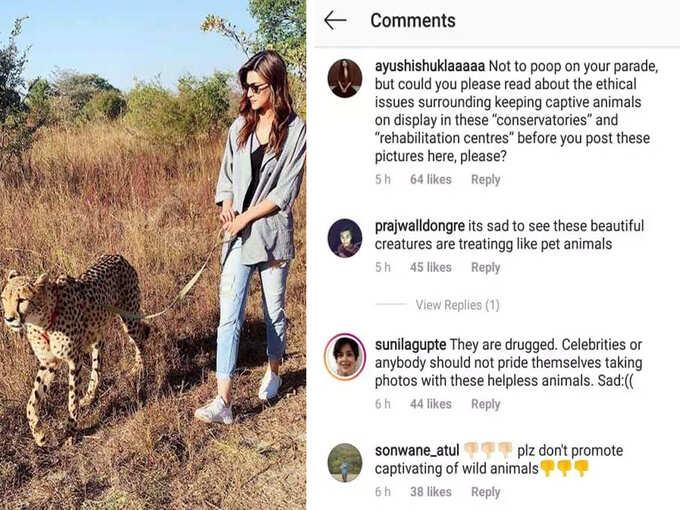Screen dimensions: 680x510
Task: Open prajwalldongre's avatar
Action: 345,239
